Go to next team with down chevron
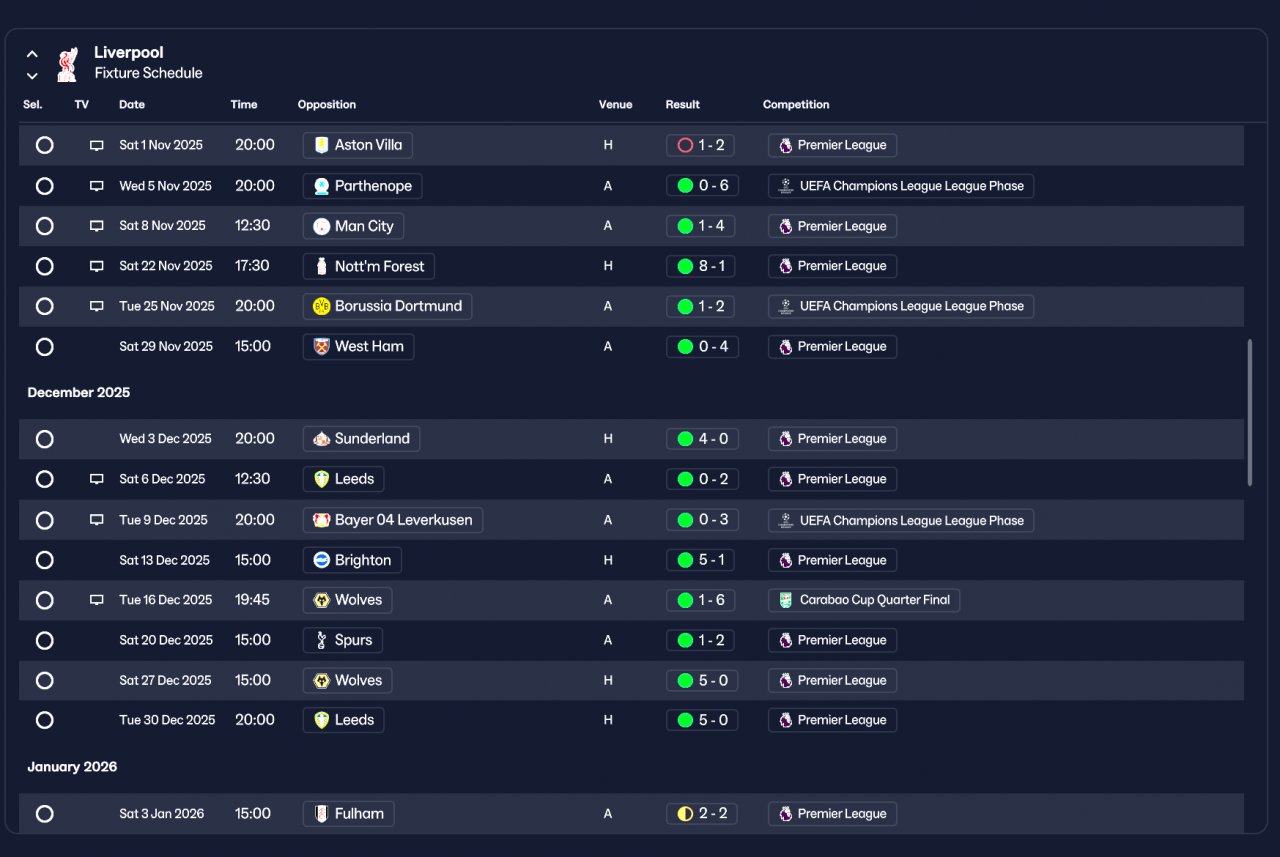The height and width of the screenshot is (857, 1280). [32, 75]
